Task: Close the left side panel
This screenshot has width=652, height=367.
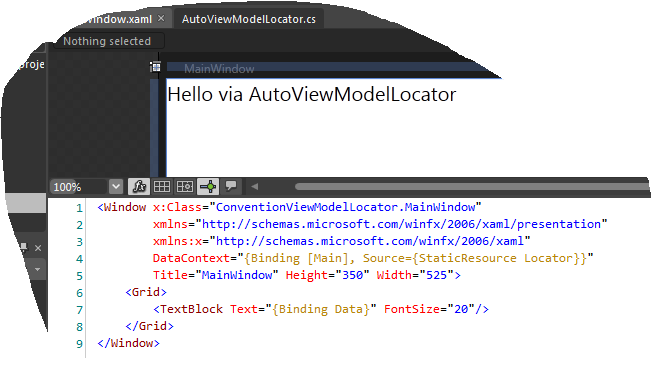Action: 38,248
